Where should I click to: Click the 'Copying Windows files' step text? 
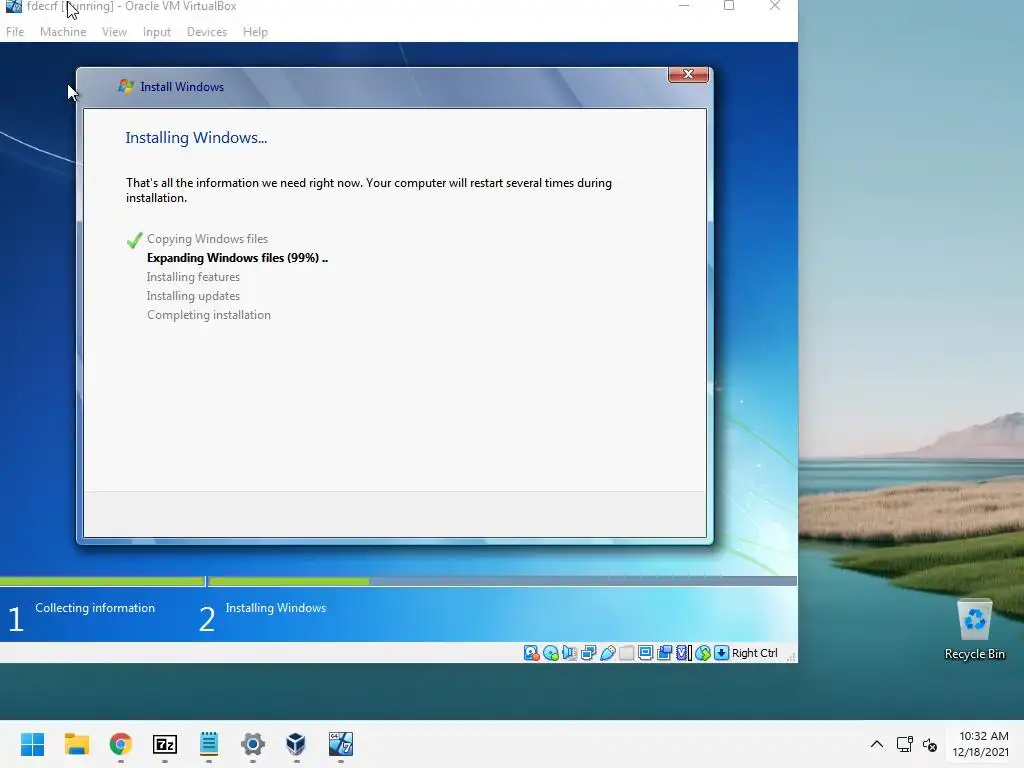pyautogui.click(x=207, y=239)
